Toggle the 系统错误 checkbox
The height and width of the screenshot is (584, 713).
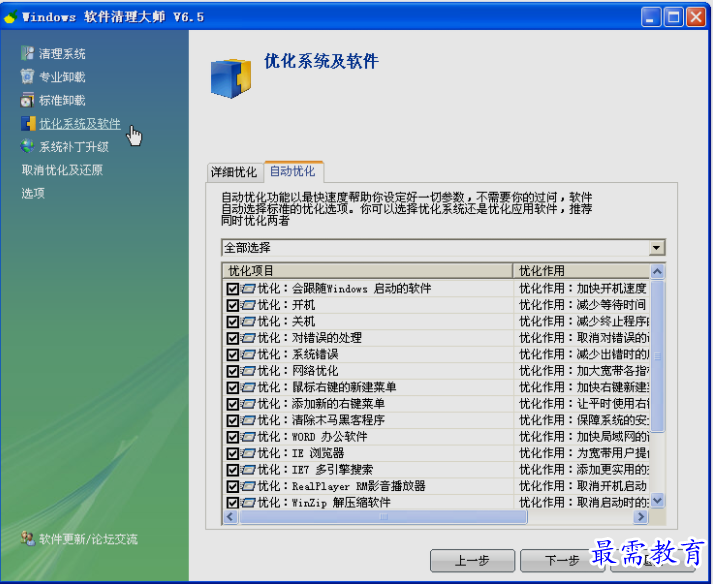[x=232, y=354]
